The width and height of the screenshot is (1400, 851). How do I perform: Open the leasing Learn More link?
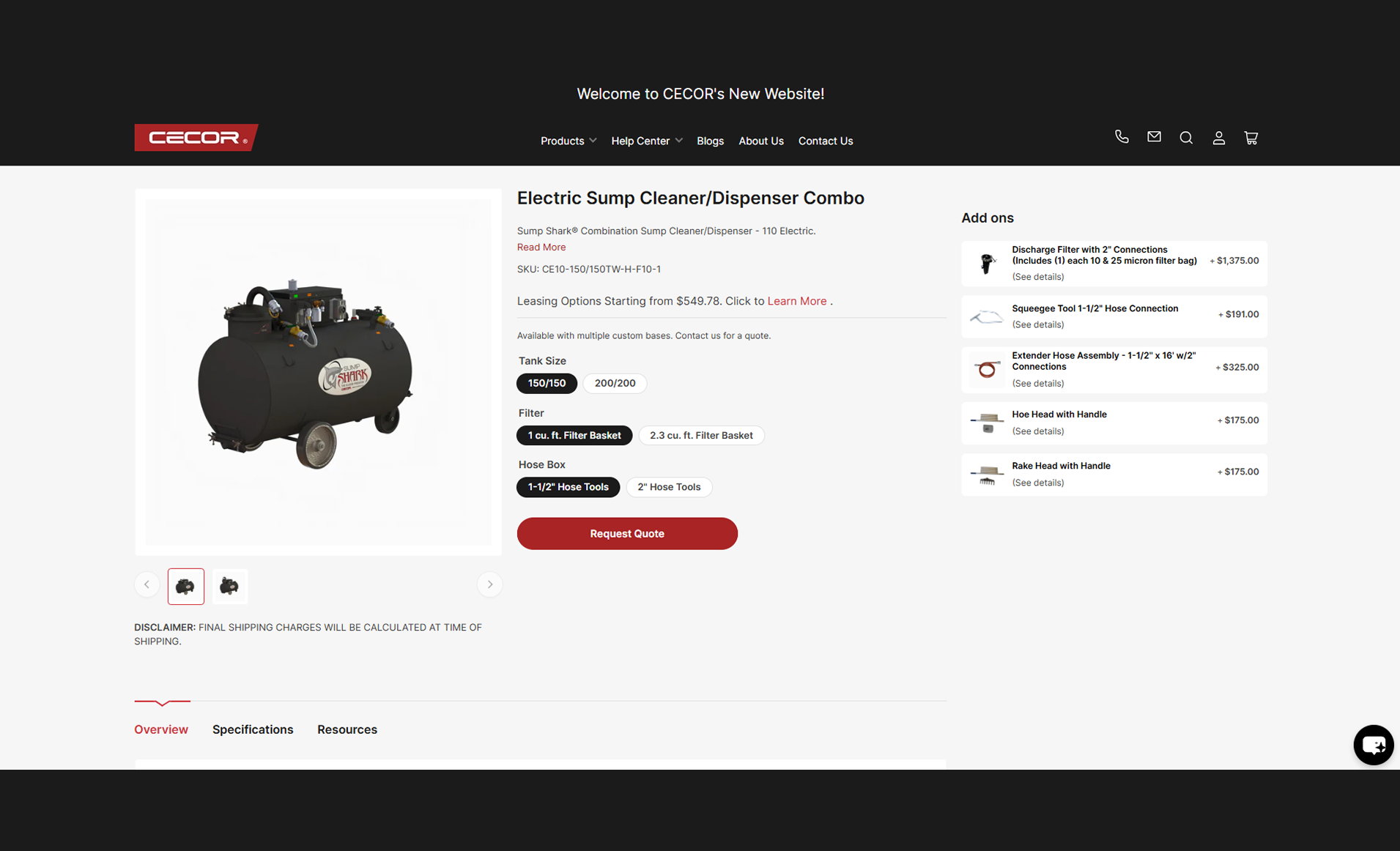coord(797,301)
